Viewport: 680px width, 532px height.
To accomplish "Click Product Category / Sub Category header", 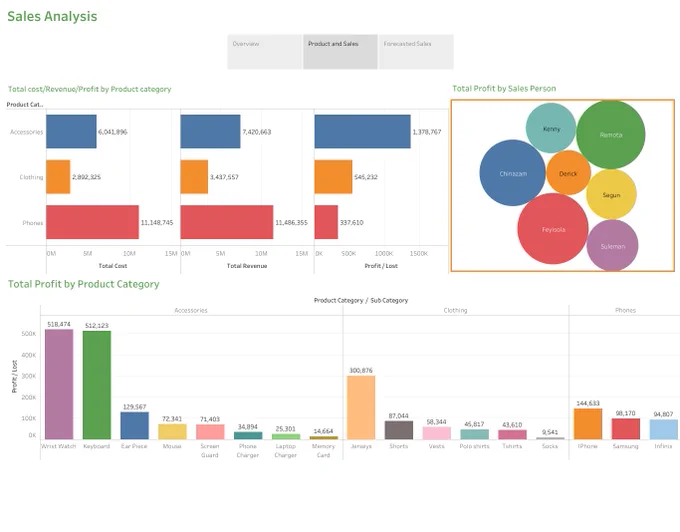I will coord(361,300).
